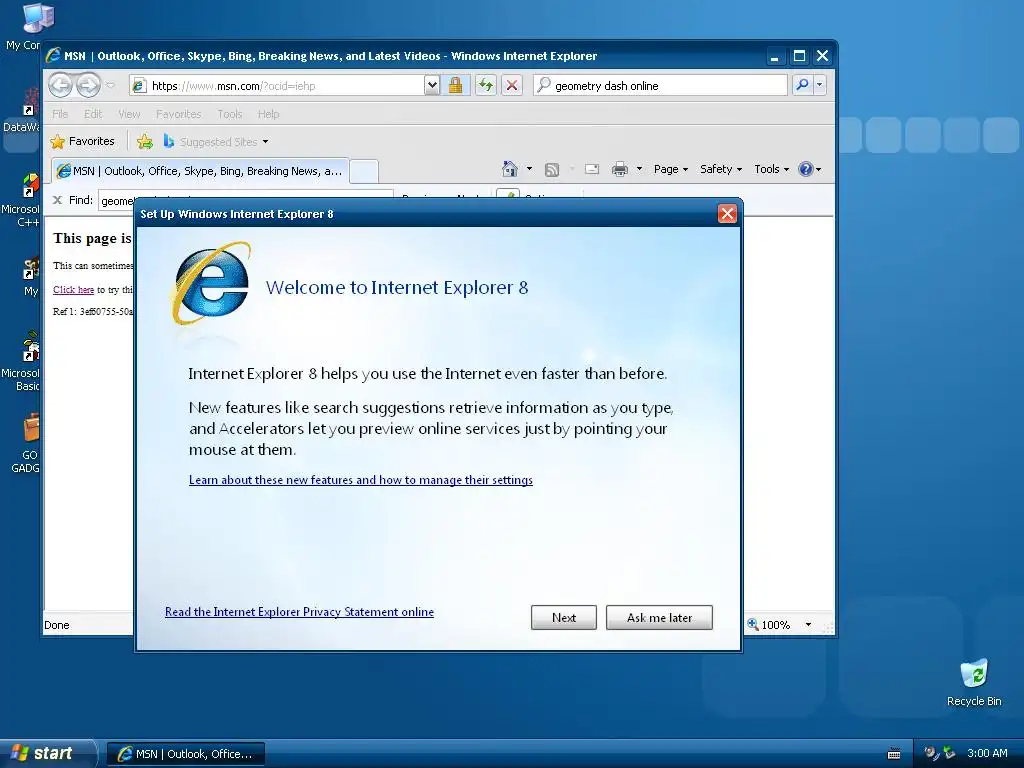Expand the 100% zoom level dropdown
This screenshot has width=1024, height=768.
[x=808, y=625]
